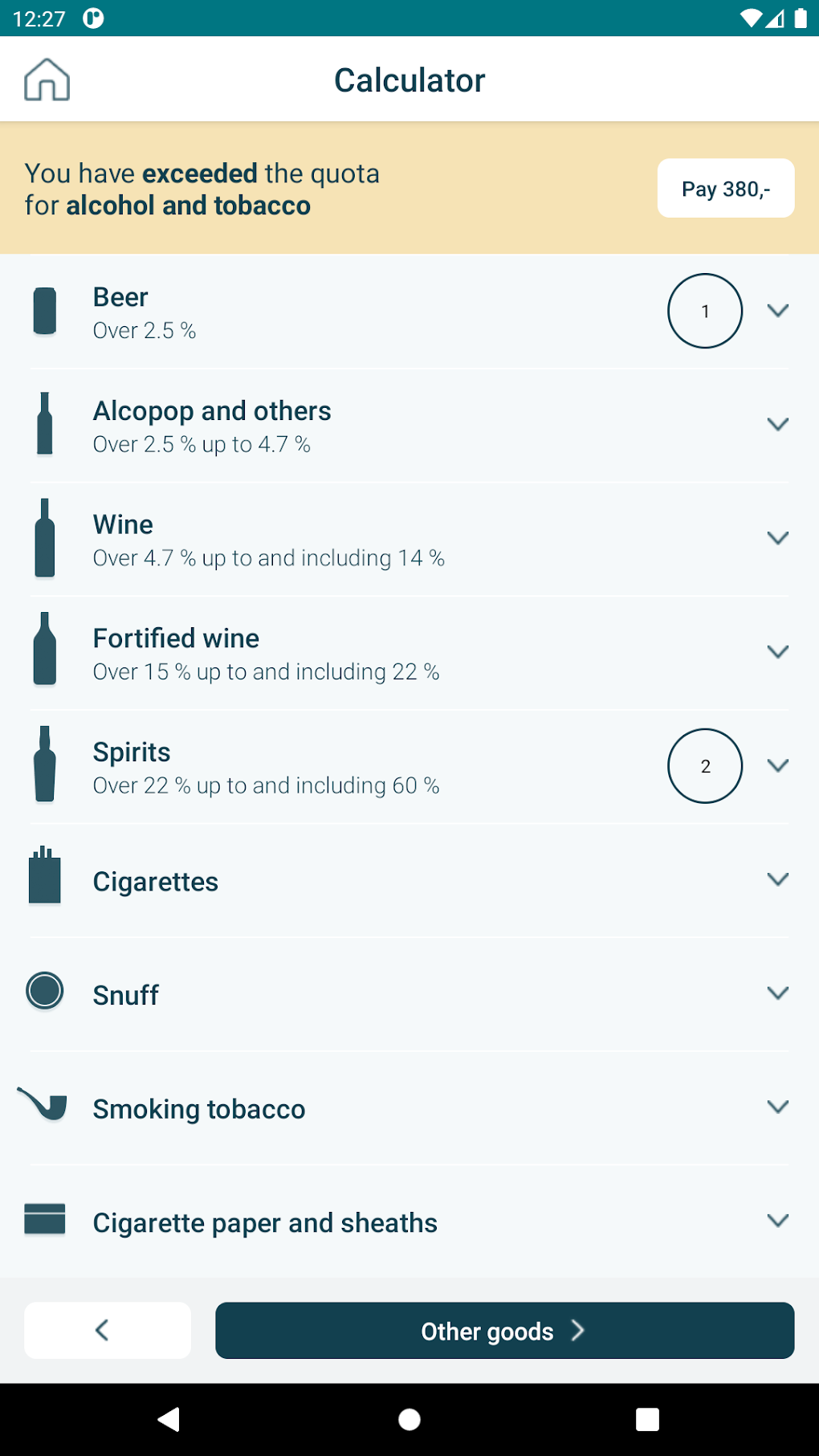Tap the cigarette paper icon
Viewport: 819px width, 1456px height.
(x=45, y=1218)
